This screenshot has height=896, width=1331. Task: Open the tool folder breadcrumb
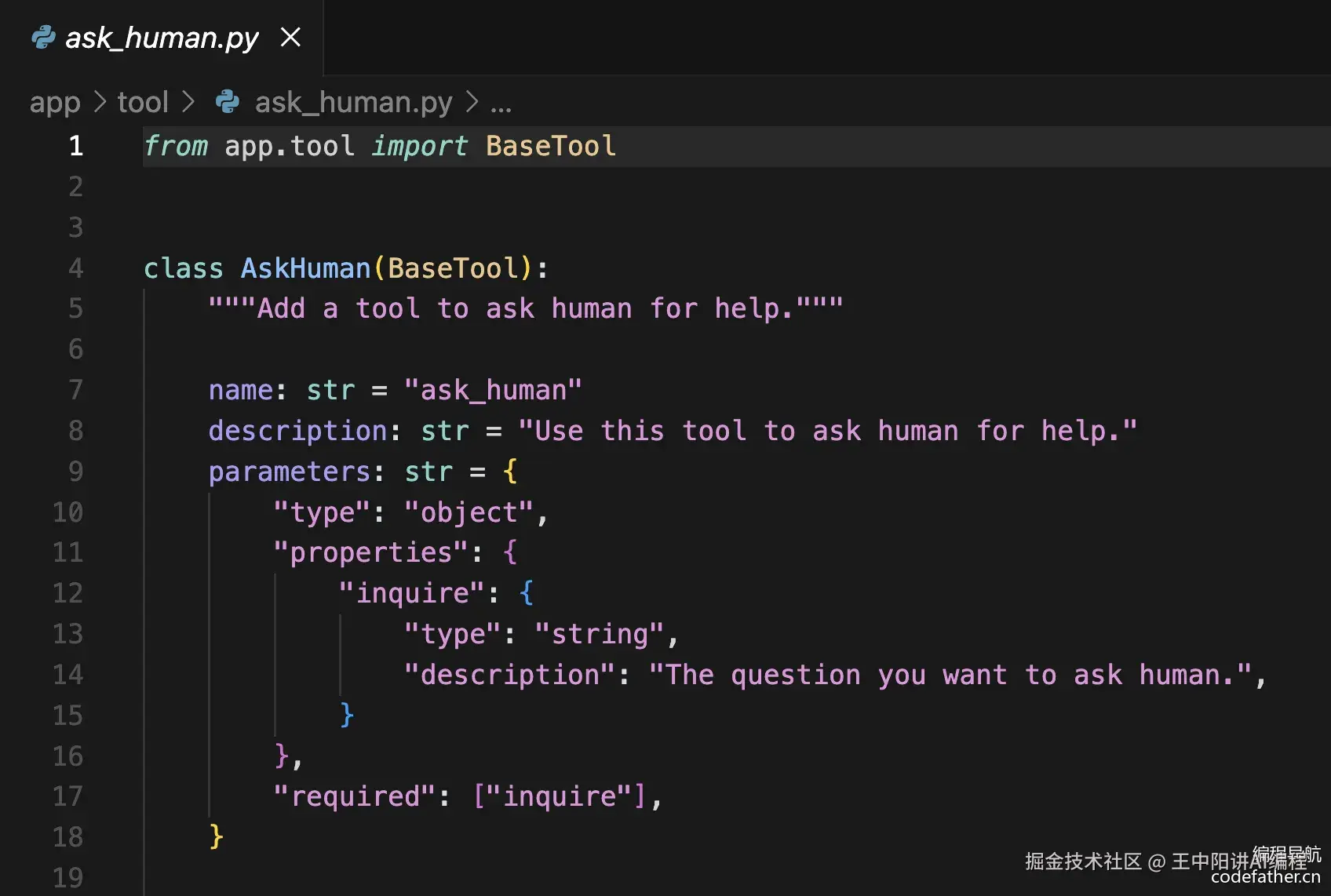point(143,102)
